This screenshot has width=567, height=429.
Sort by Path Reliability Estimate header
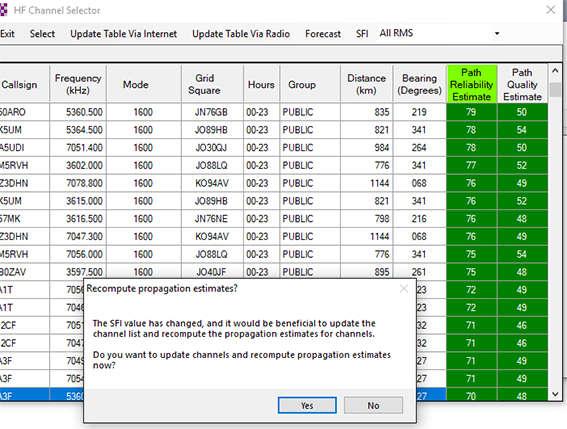[472, 84]
